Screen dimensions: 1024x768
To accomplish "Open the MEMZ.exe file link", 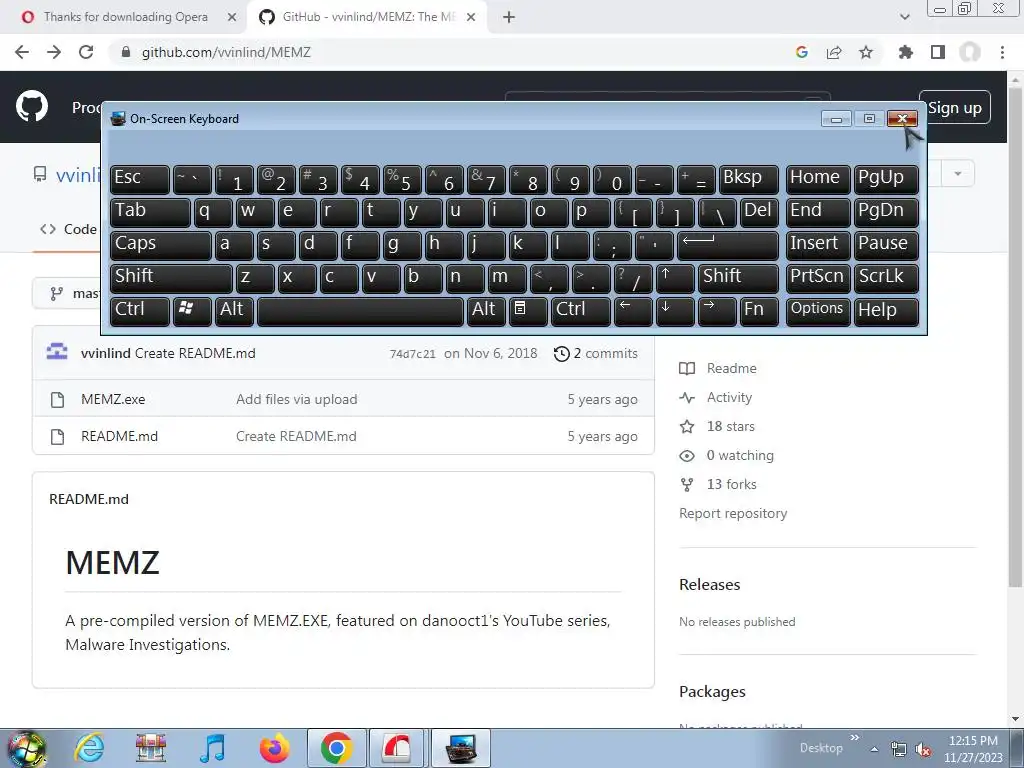I will pyautogui.click(x=113, y=400).
